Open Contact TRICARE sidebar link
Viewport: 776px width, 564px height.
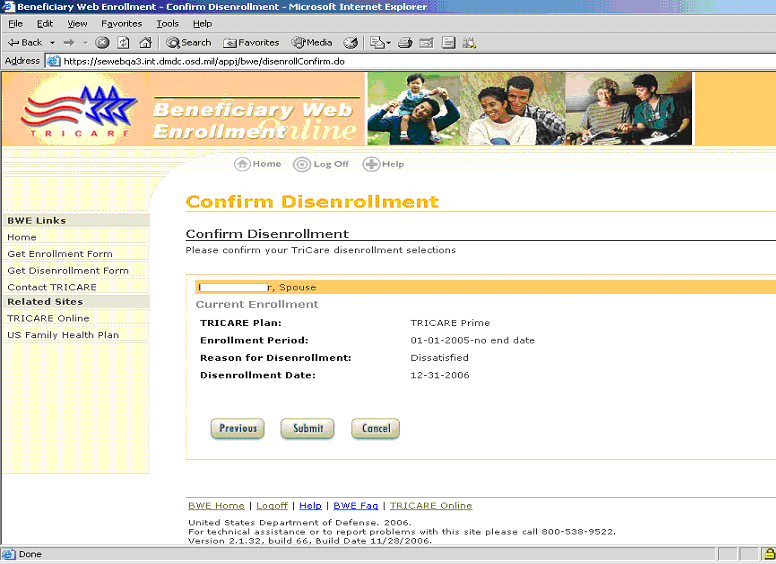click(52, 287)
